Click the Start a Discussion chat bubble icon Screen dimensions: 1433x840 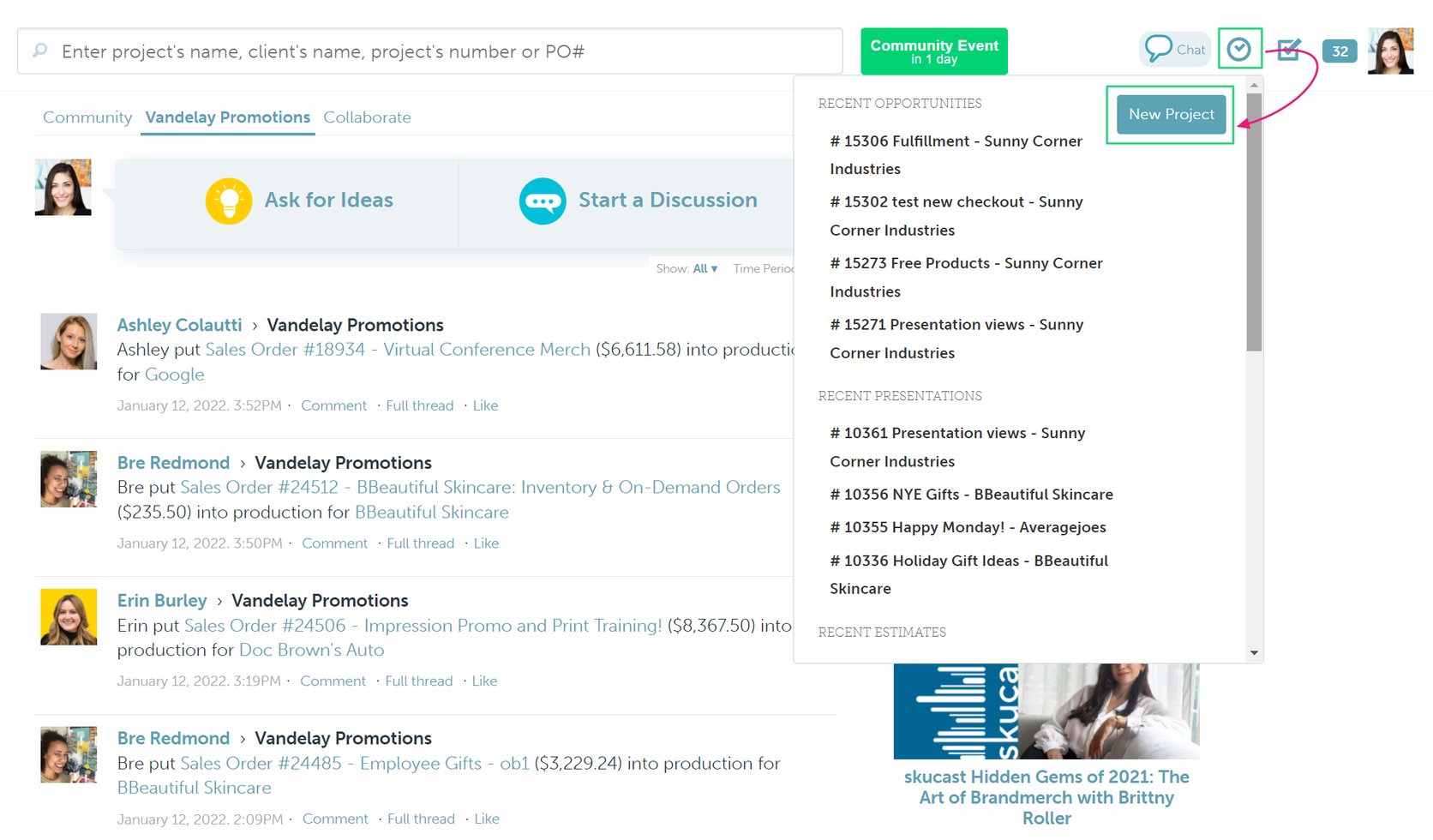pyautogui.click(x=543, y=201)
